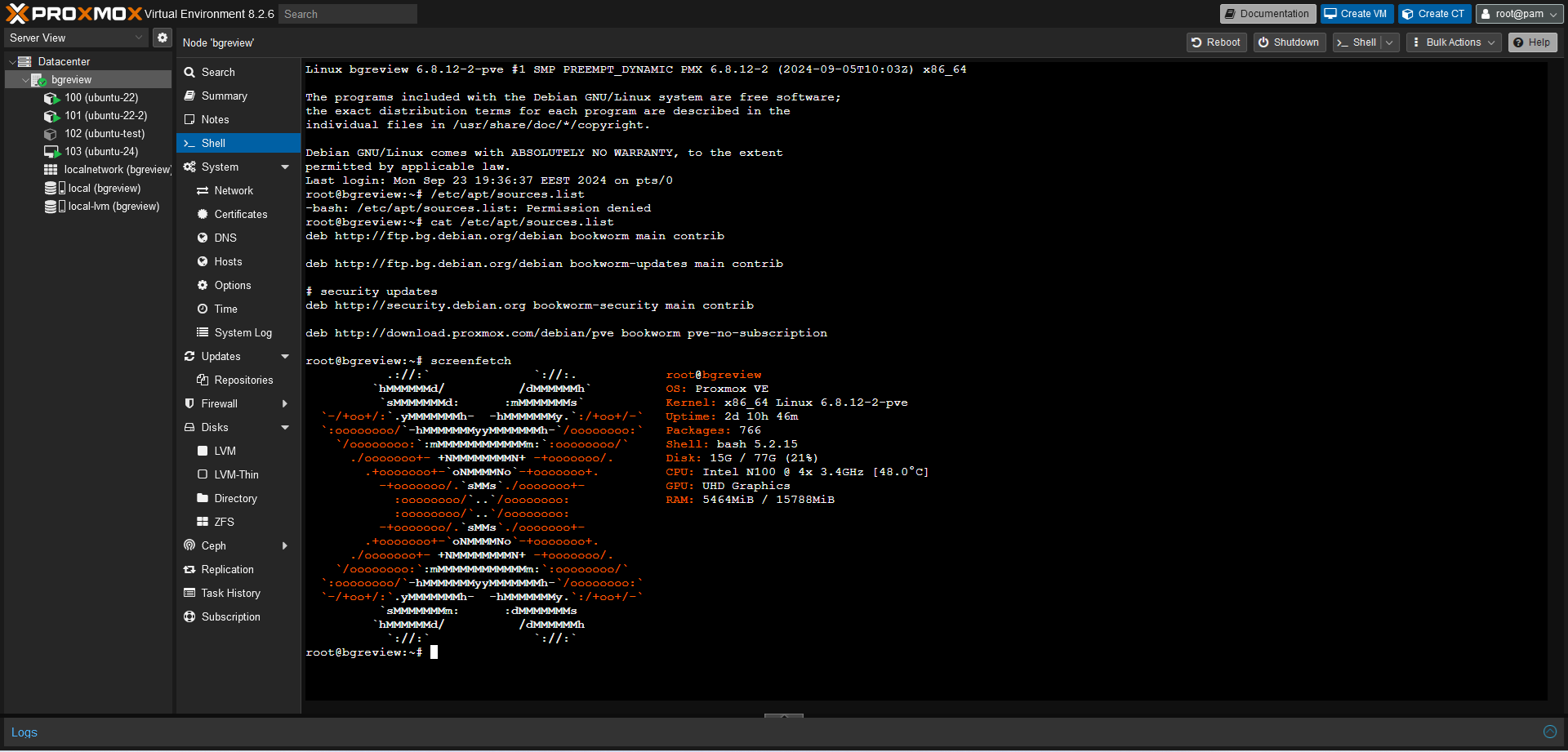Open VM 103 (ubuntu-24)
The image size is (1568, 752).
coord(101,151)
